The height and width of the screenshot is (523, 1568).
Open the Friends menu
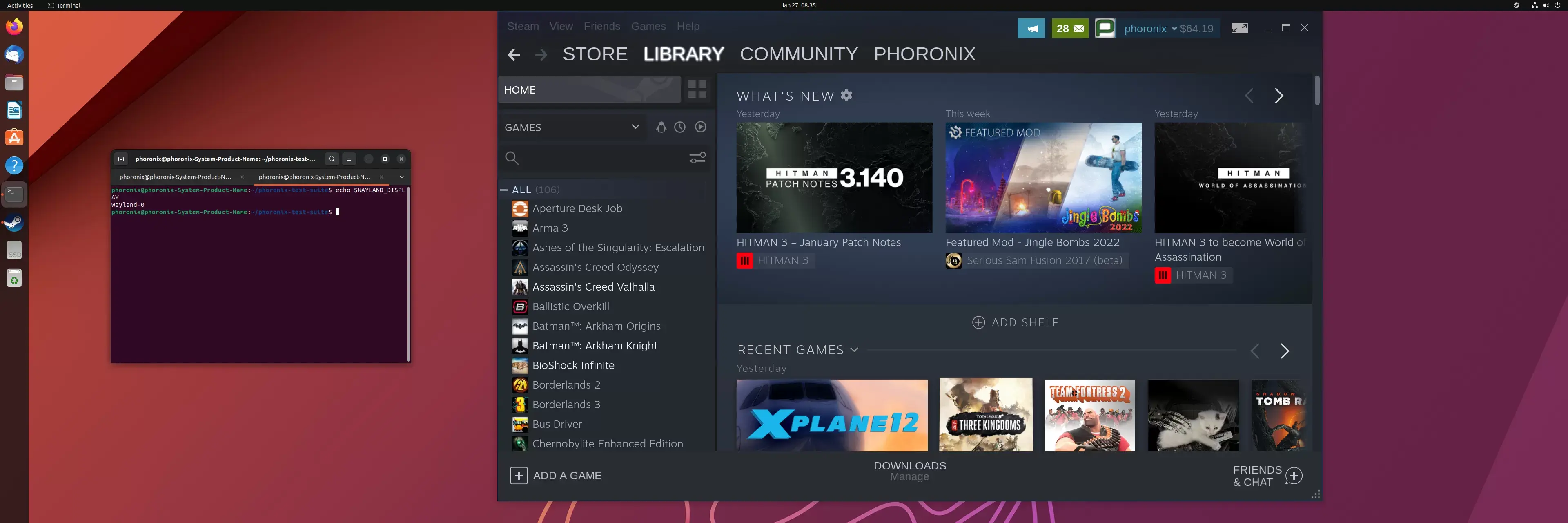601,26
